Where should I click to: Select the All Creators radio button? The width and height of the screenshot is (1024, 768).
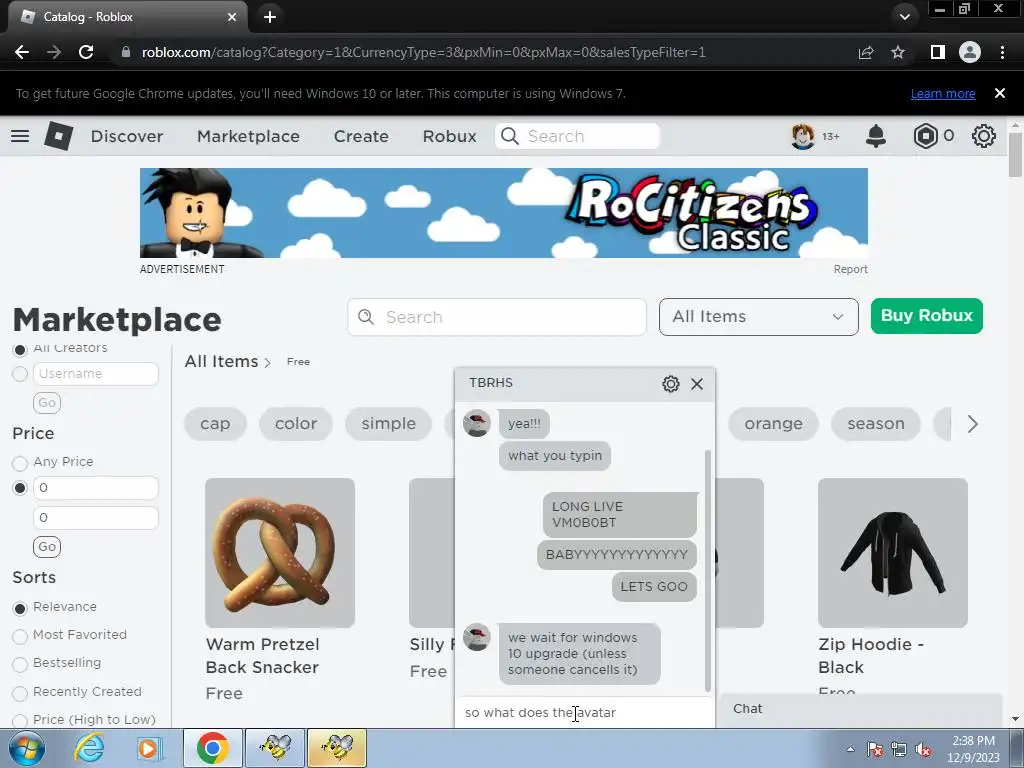point(20,349)
